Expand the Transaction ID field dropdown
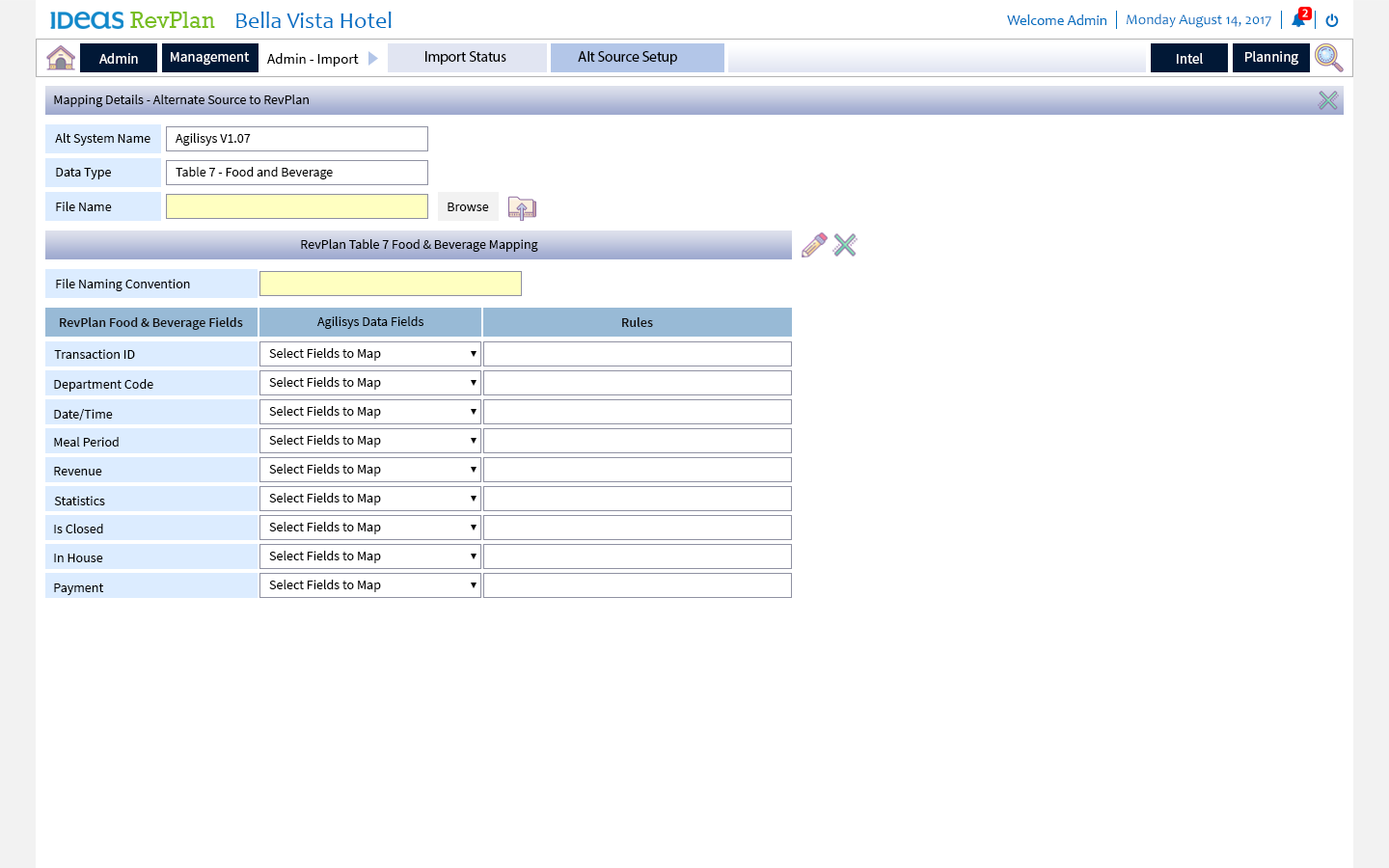This screenshot has height=868, width=1389. pos(370,354)
